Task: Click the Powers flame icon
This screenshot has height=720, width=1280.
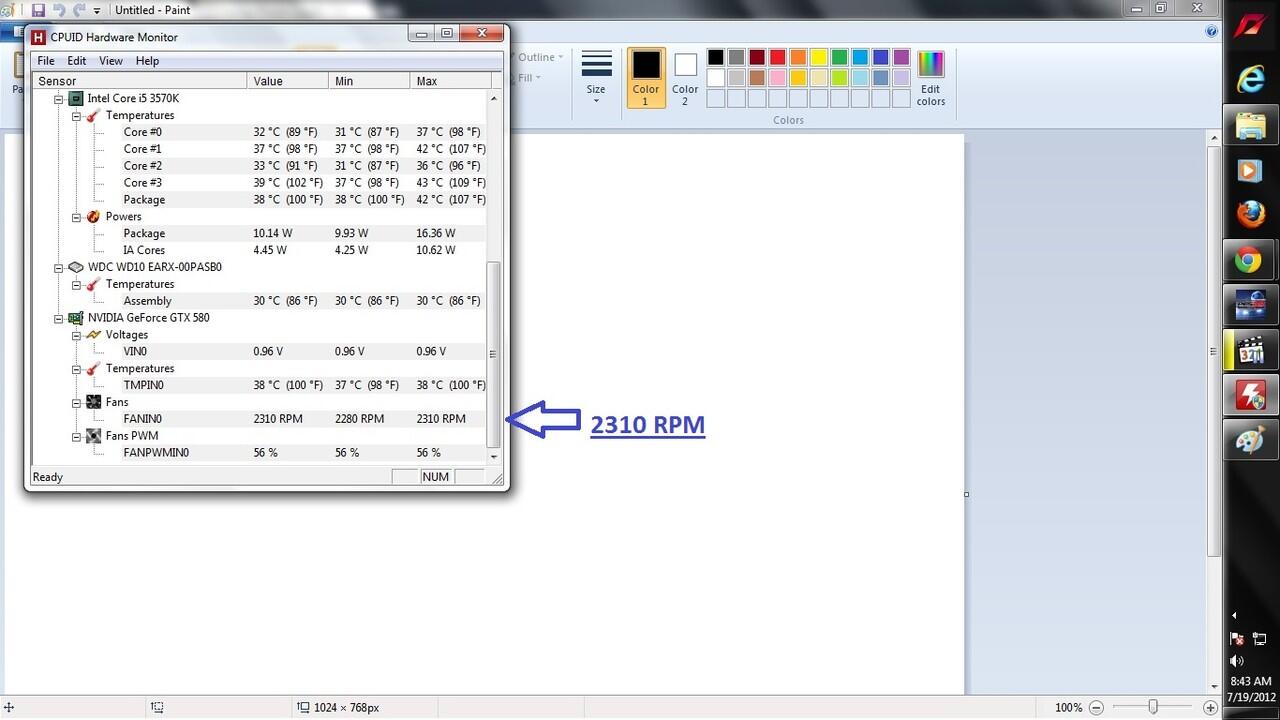Action: [93, 216]
